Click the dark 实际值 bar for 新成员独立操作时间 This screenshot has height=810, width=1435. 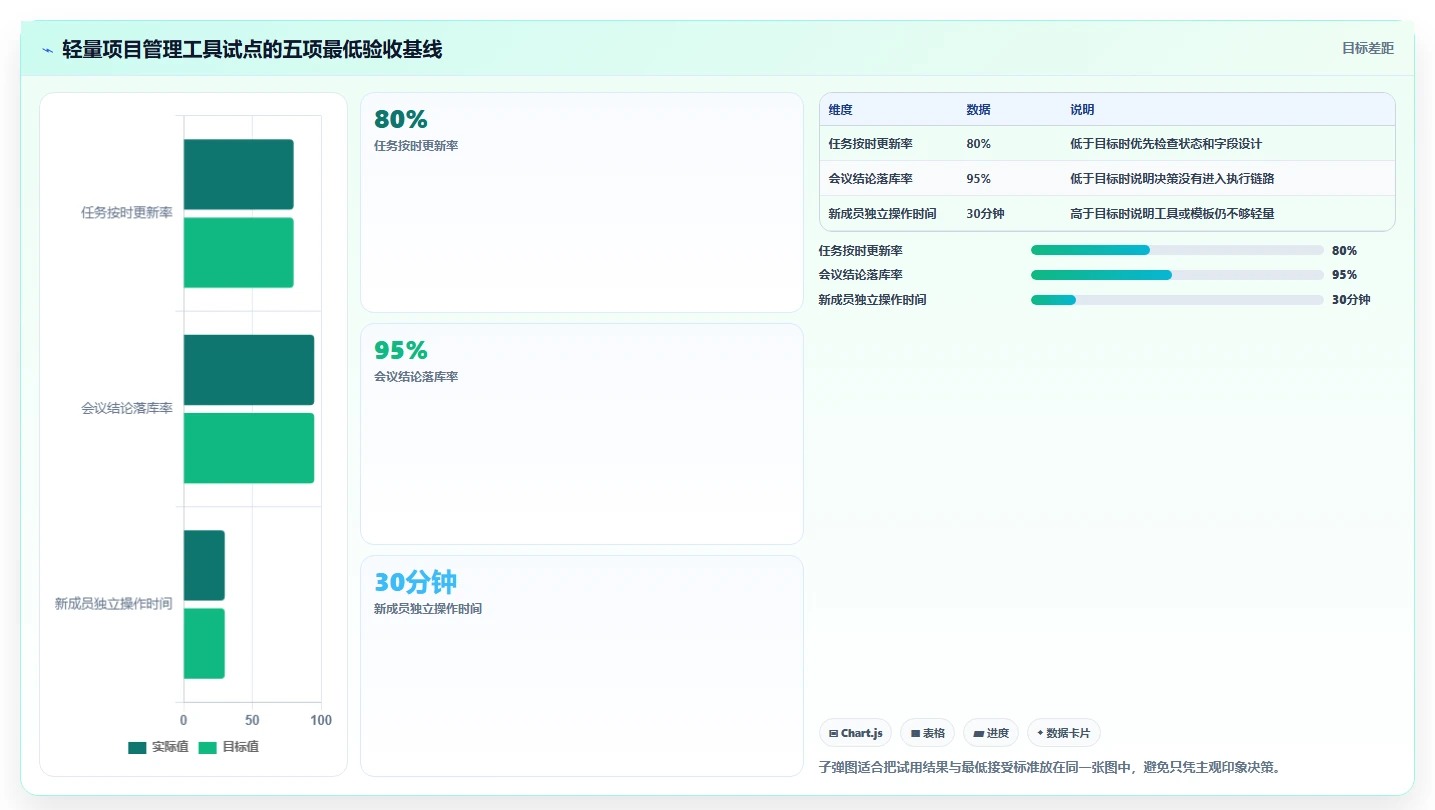[204, 565]
